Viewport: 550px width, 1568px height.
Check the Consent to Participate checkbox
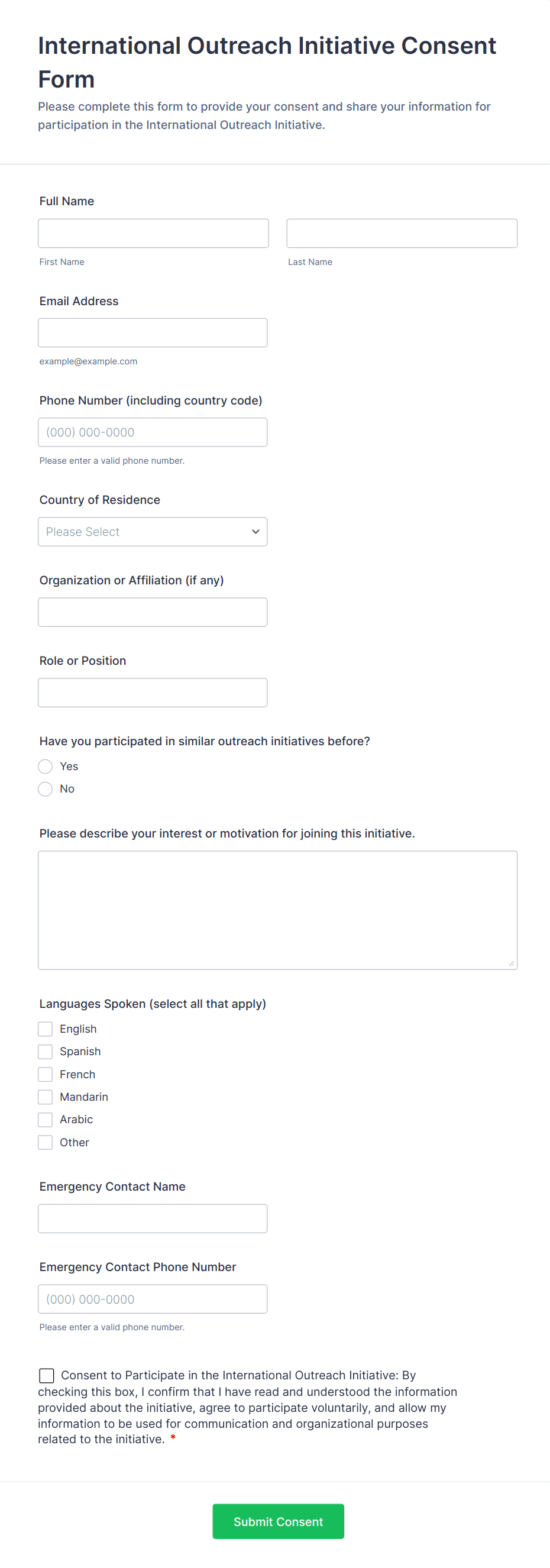coord(47,1376)
